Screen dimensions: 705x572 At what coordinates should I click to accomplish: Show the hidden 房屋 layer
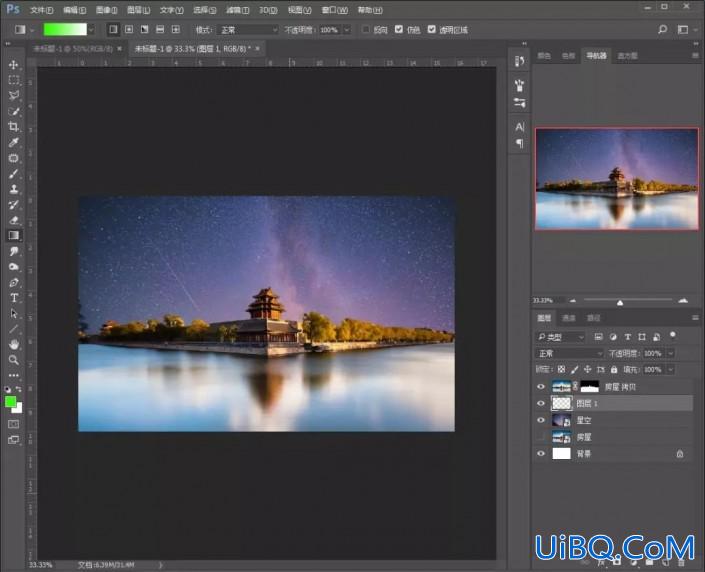tap(541, 437)
